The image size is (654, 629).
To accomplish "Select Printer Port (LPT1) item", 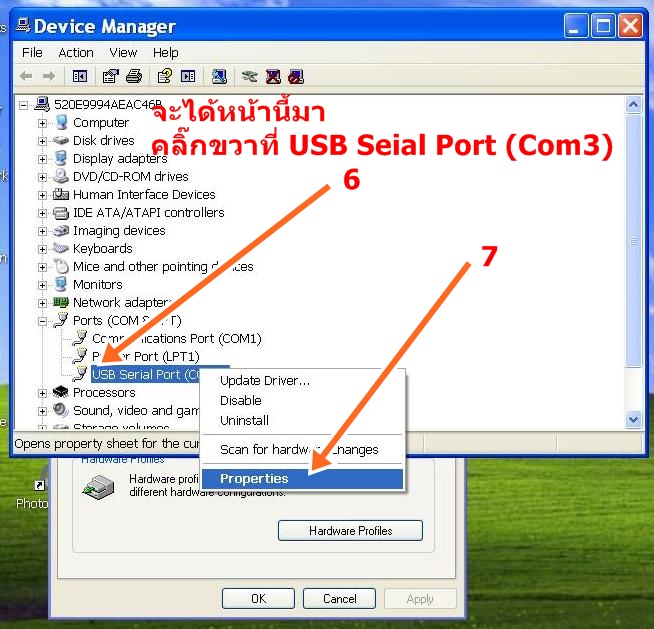I will tap(146, 357).
